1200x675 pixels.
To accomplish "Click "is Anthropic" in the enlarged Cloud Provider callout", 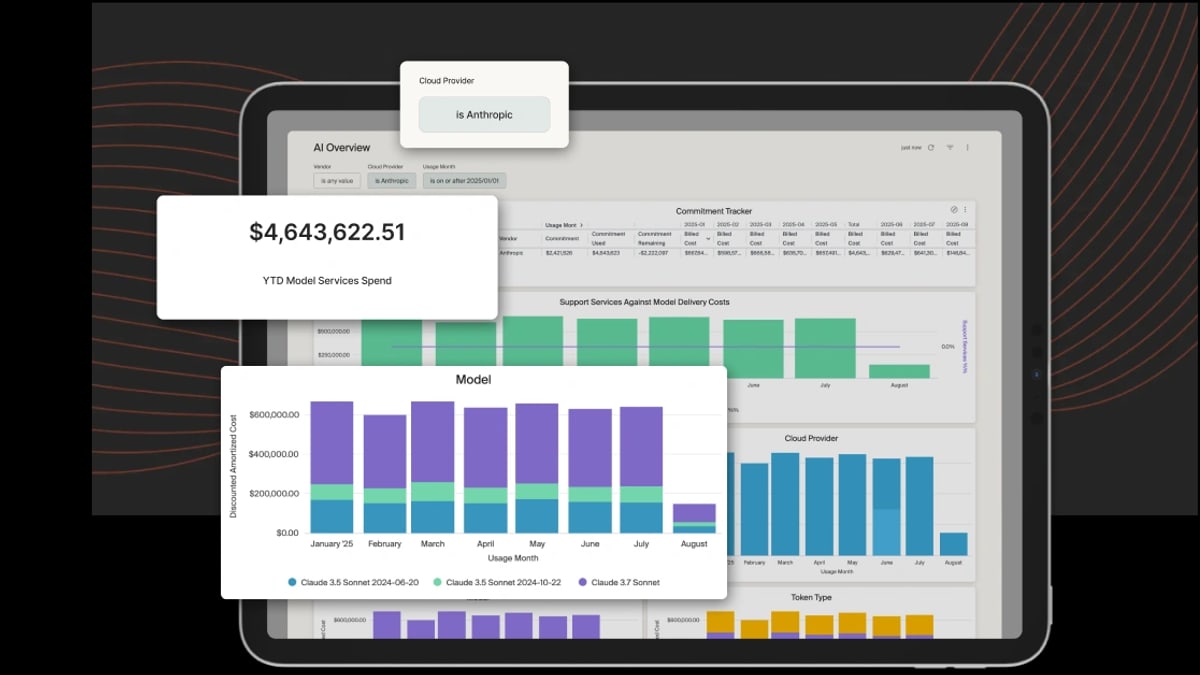I will (x=484, y=115).
